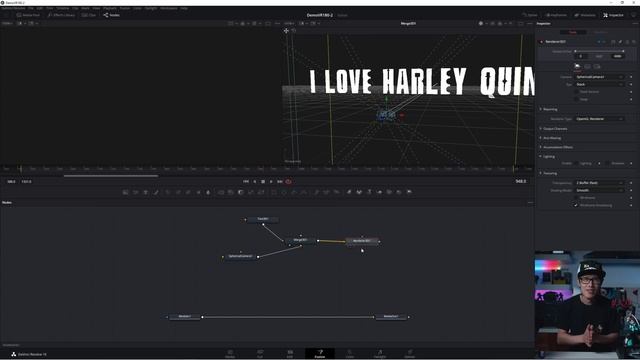The image size is (640, 360).
Task: Open the Image tab icon in Inspector
Action: (587, 66)
